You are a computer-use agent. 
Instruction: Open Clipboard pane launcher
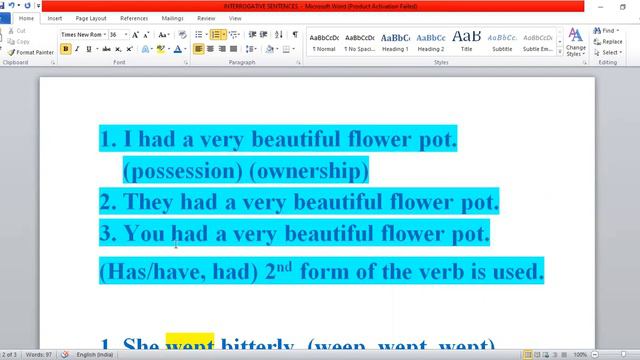(53, 63)
